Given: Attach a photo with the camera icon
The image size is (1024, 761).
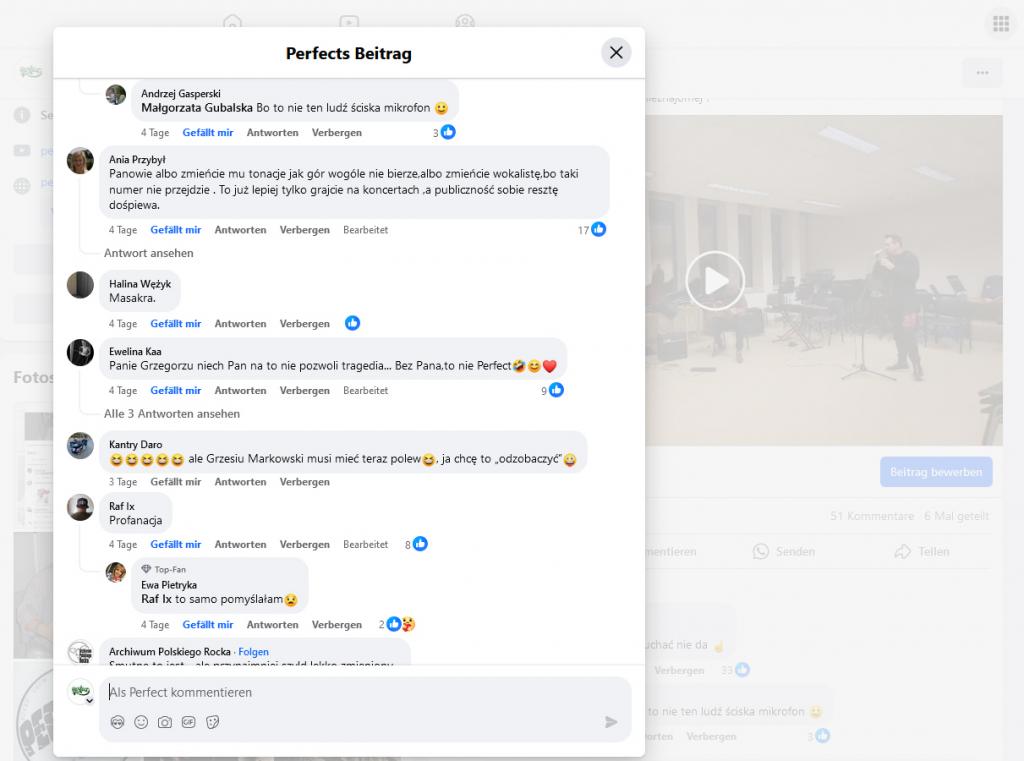Looking at the screenshot, I should [x=165, y=722].
